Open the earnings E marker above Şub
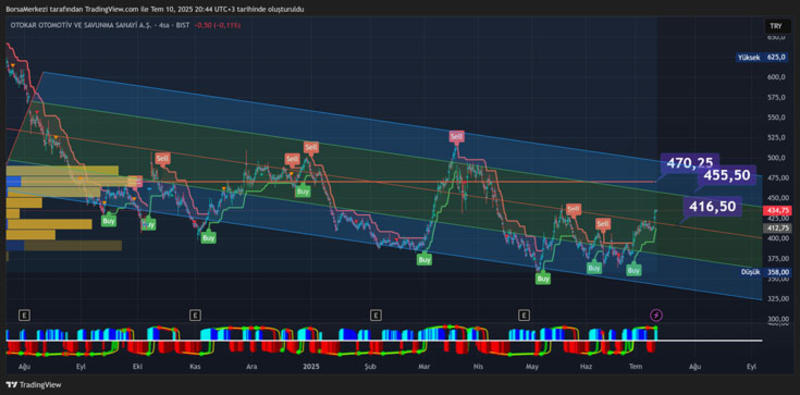The height and width of the screenshot is (395, 800). coord(377,315)
